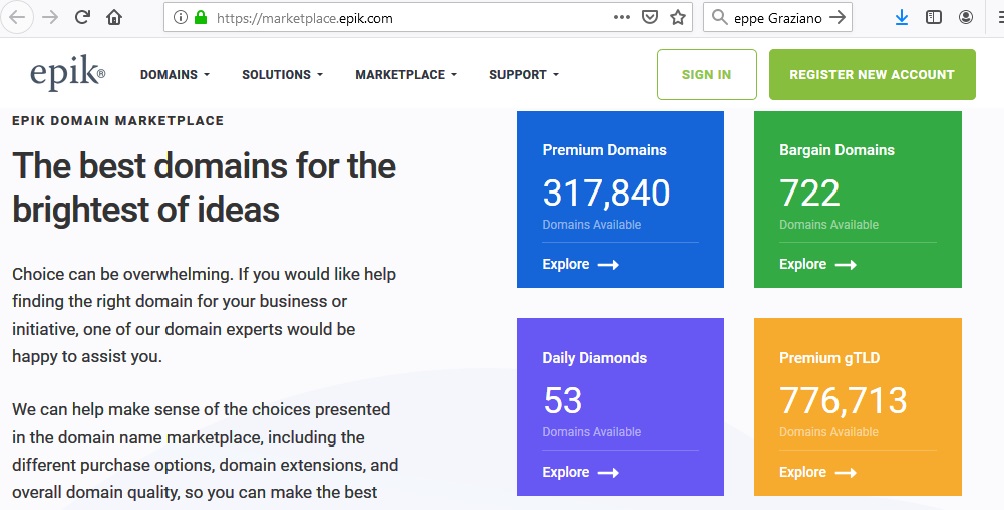Open the Firefox downloads arrow icon
This screenshot has height=510, width=1004.
pos(902,17)
